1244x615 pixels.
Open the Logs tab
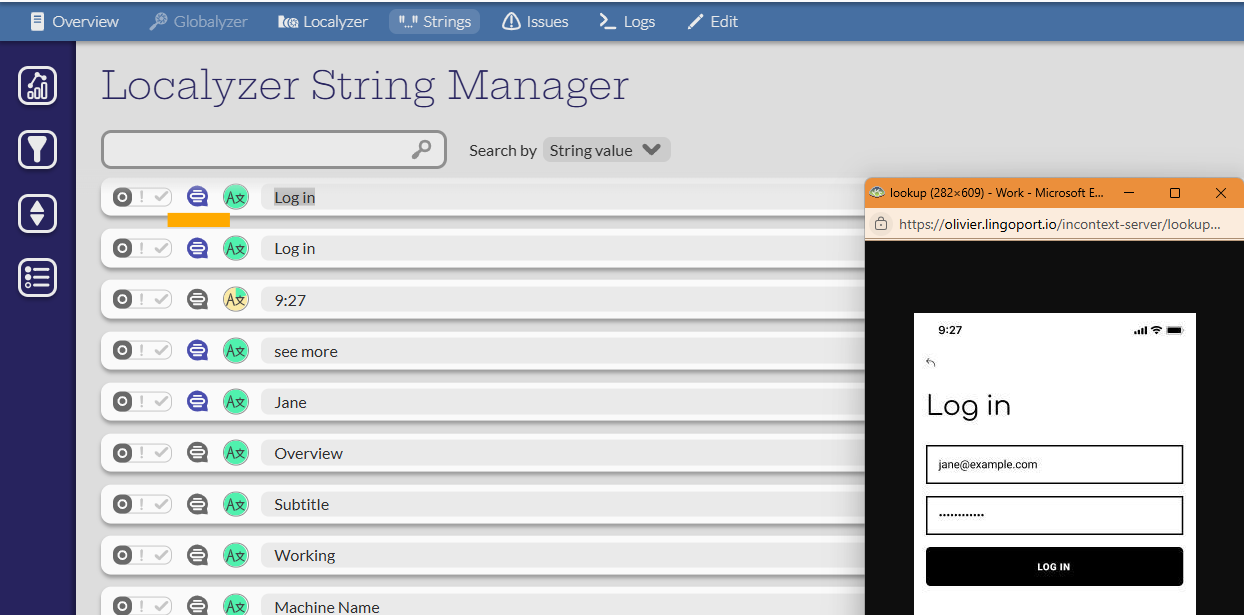point(627,21)
